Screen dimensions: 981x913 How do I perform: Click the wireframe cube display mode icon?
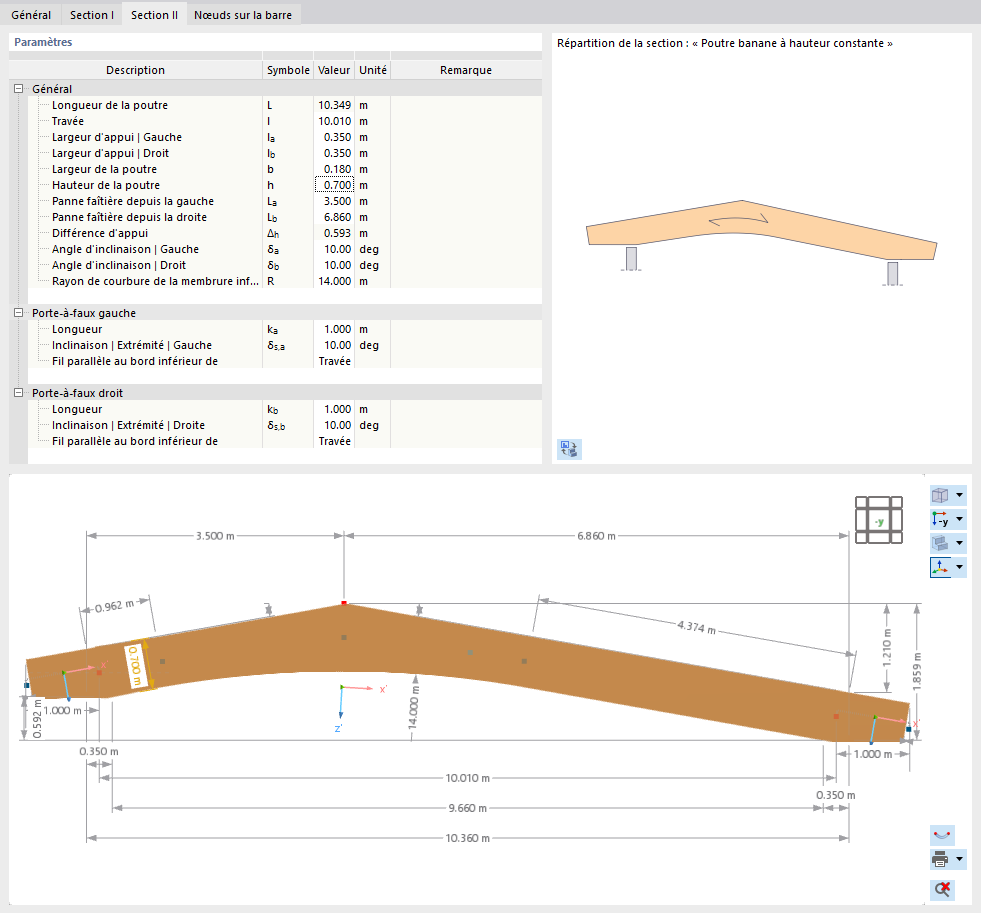[x=940, y=496]
